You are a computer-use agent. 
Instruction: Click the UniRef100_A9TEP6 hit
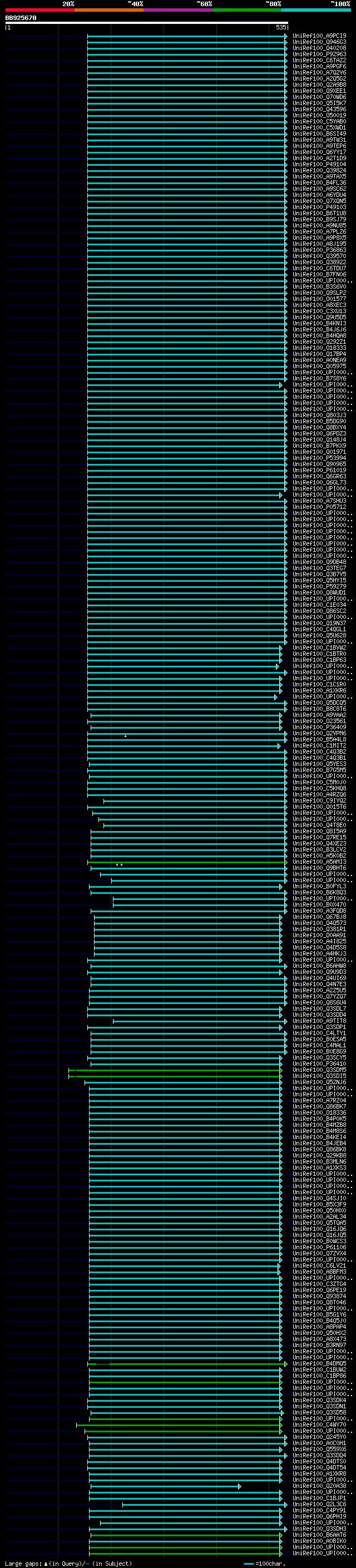[319, 146]
